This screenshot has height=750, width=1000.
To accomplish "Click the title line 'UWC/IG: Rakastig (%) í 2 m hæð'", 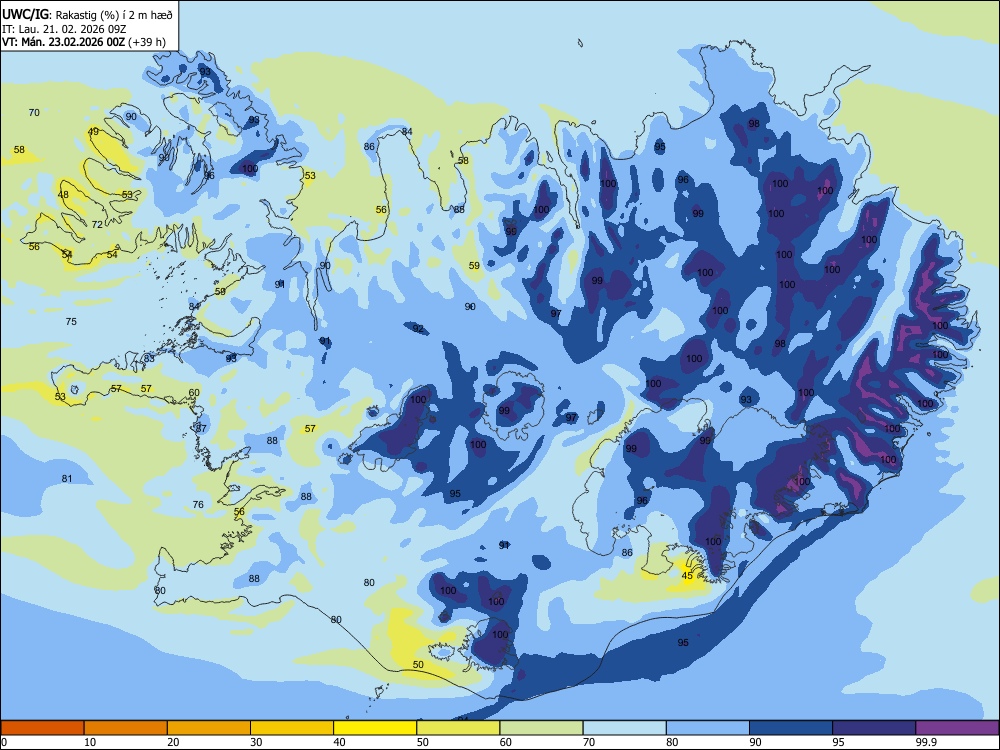I will click(87, 15).
